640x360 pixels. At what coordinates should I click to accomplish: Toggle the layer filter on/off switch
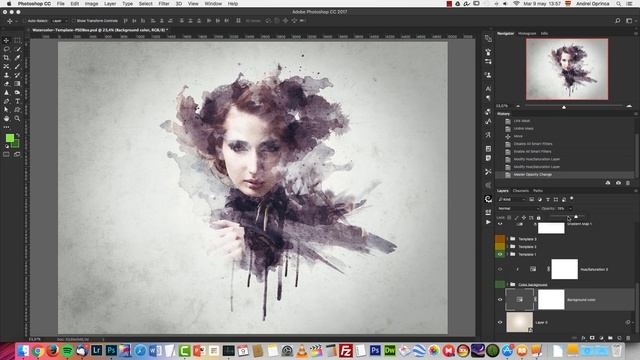(x=572, y=198)
